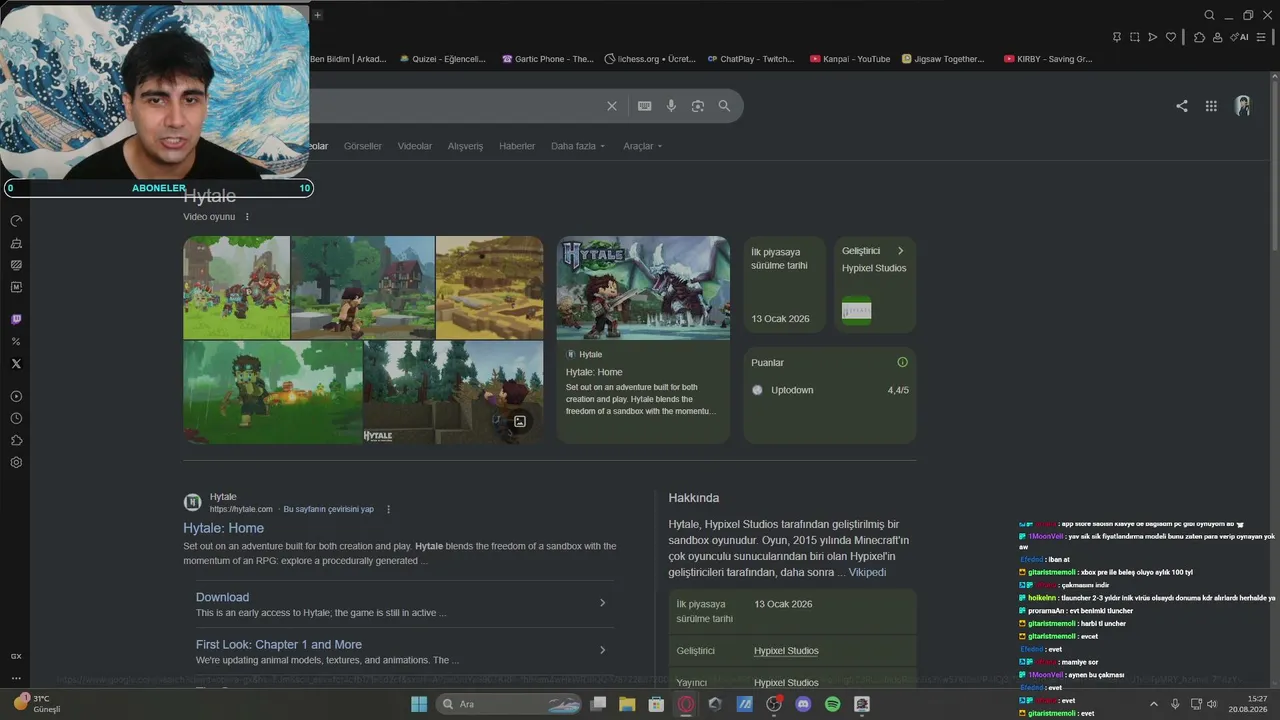This screenshot has height=720, width=1280.
Task: Open the GX Limiter gauge icon in sidebar
Action: [x=16, y=221]
